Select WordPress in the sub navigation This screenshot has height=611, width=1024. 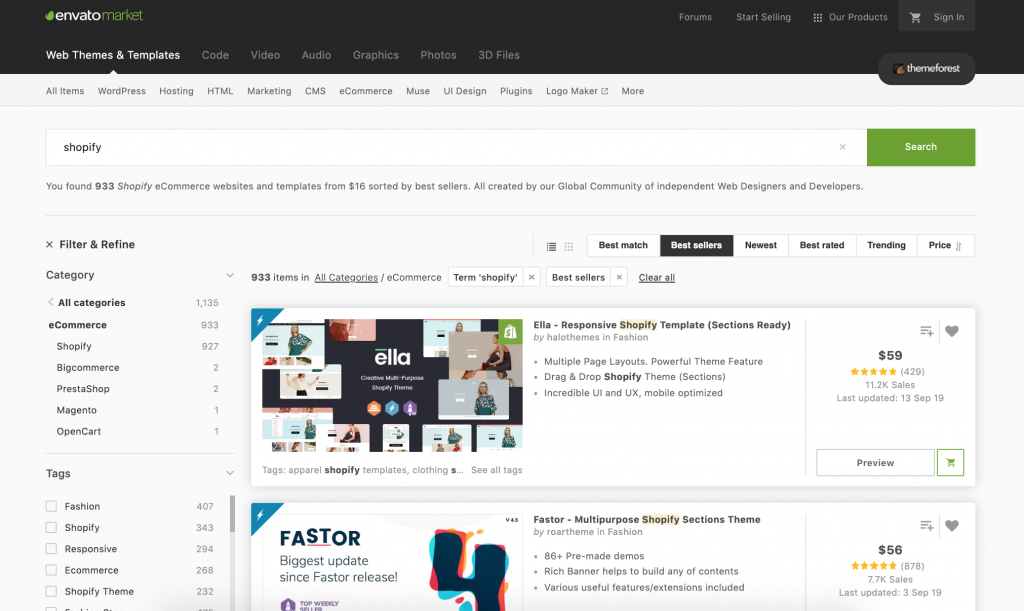[x=121, y=91]
